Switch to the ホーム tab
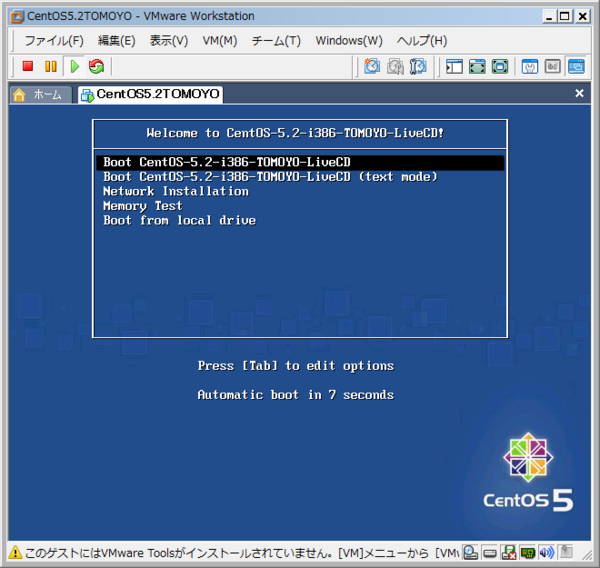Image resolution: width=600 pixels, height=568 pixels. point(41,95)
